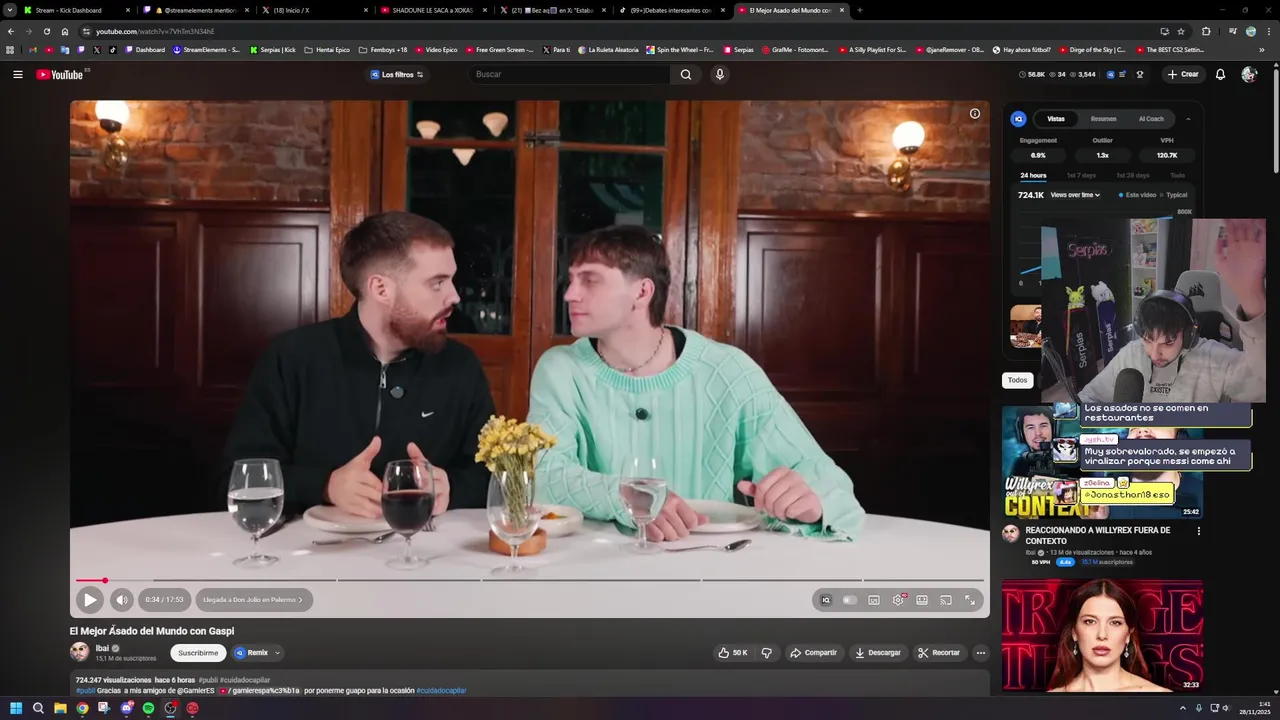Open Ibai channel avatar
The height and width of the screenshot is (720, 1280).
click(79, 652)
